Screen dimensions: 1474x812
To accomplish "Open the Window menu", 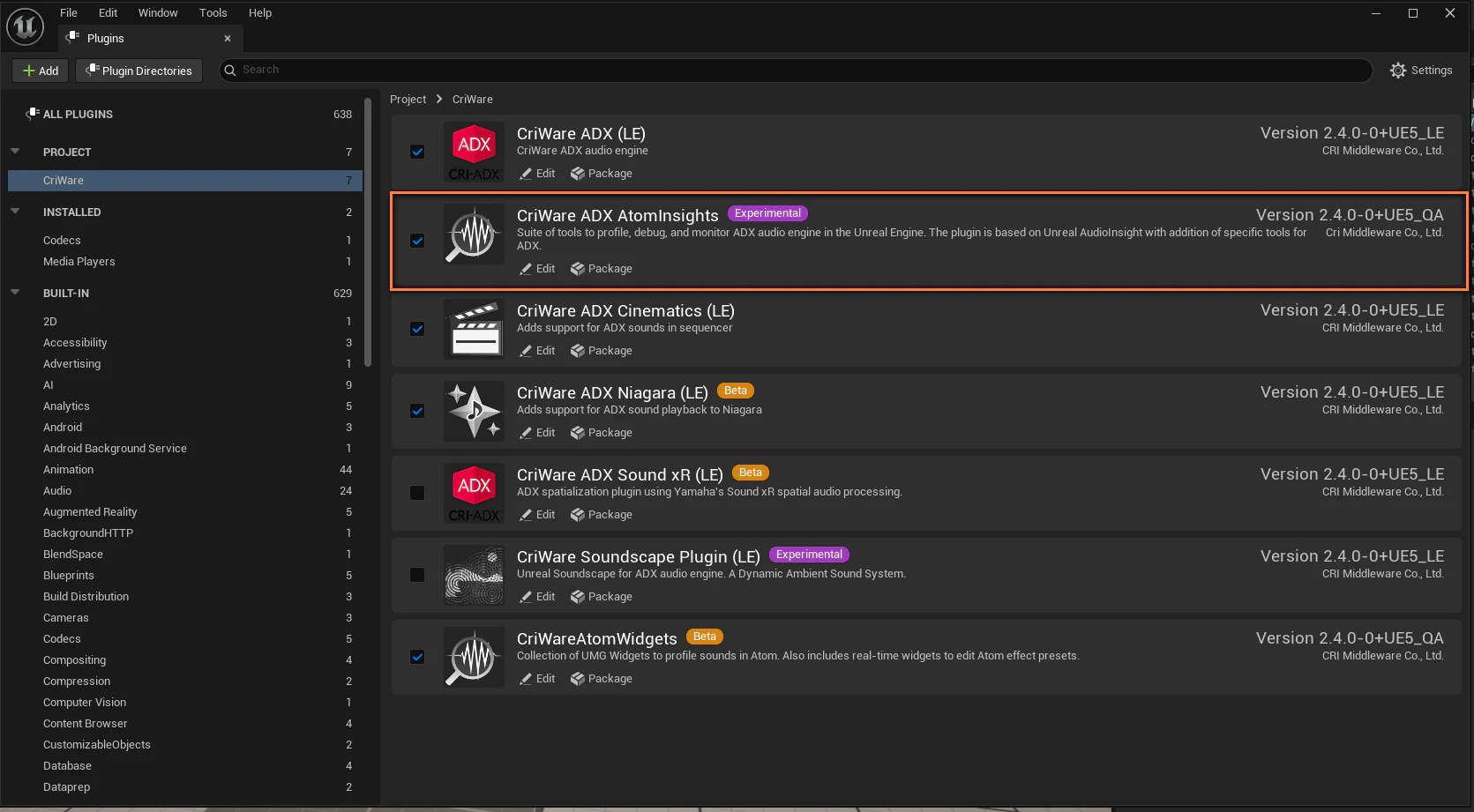I will click(158, 12).
